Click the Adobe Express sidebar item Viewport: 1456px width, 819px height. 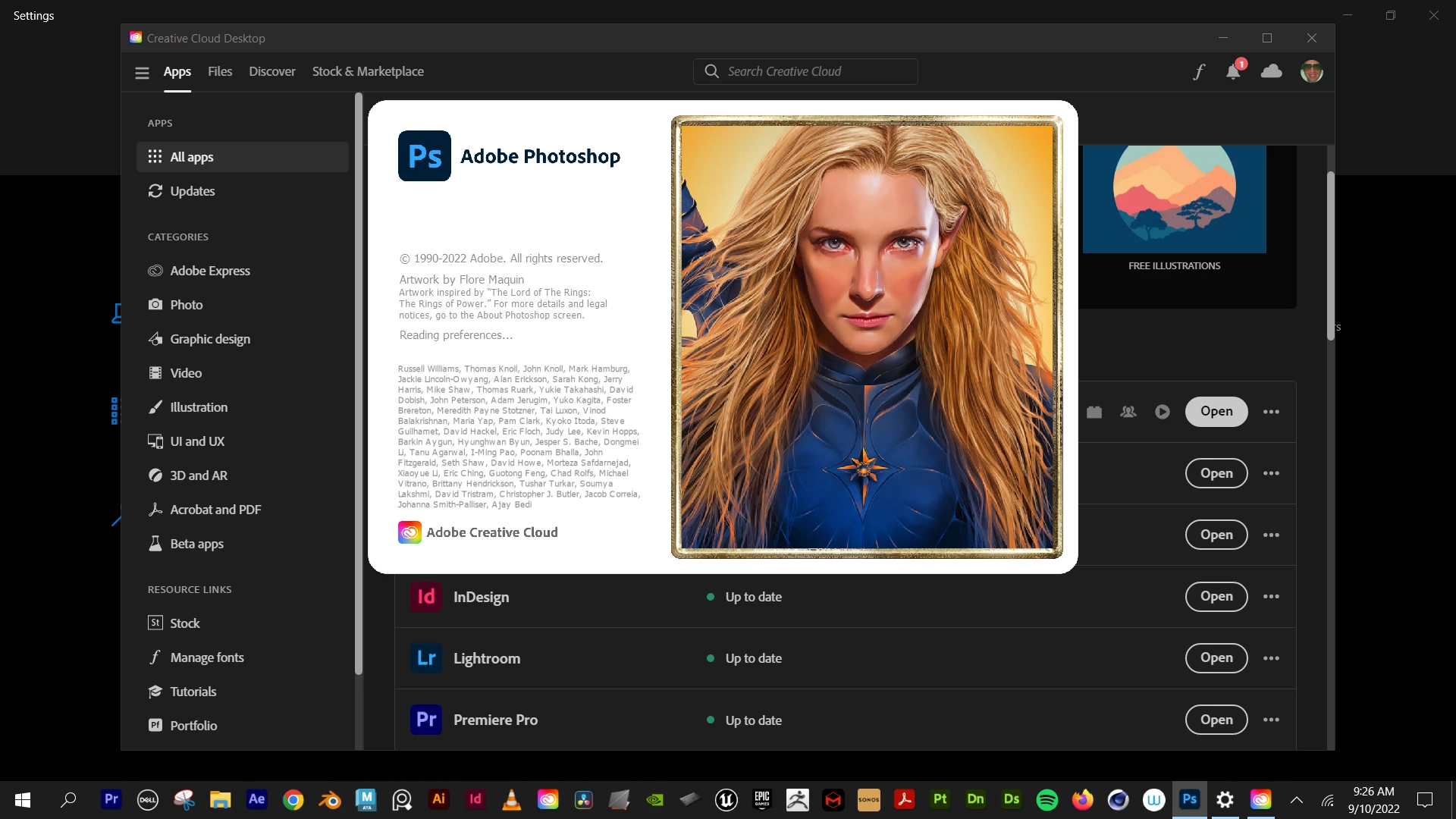pos(210,271)
